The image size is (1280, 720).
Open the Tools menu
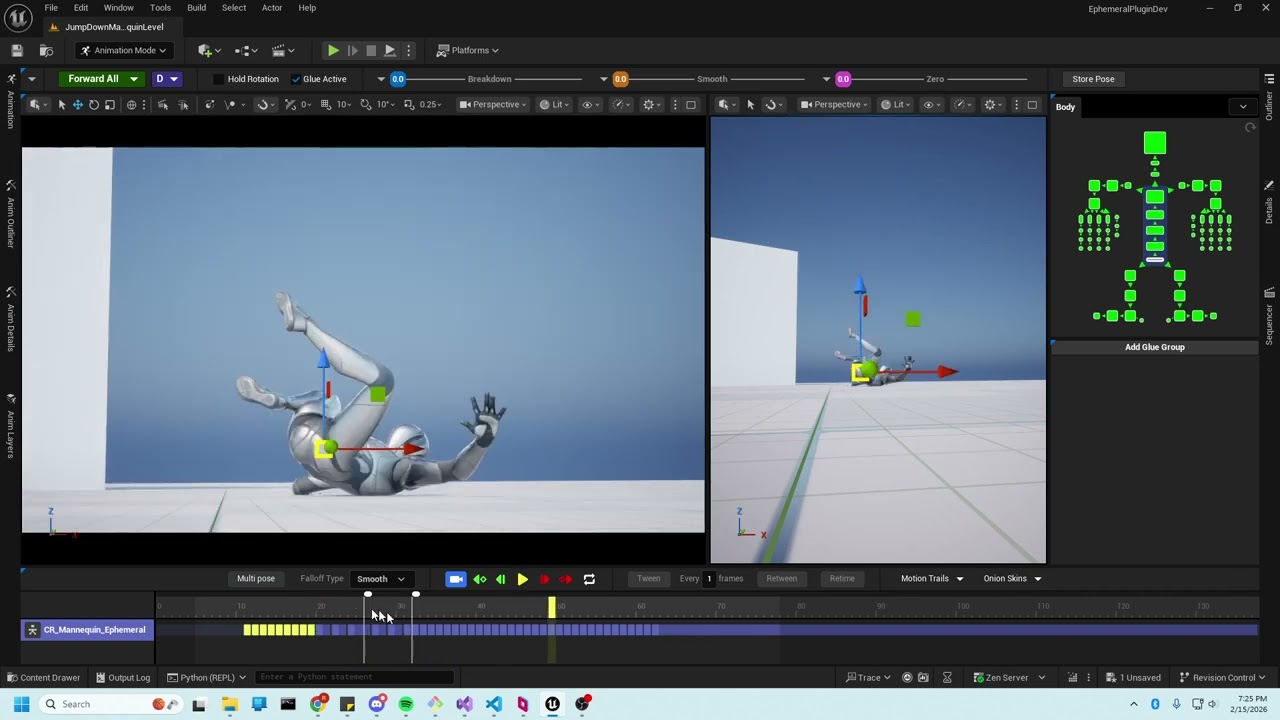(160, 8)
